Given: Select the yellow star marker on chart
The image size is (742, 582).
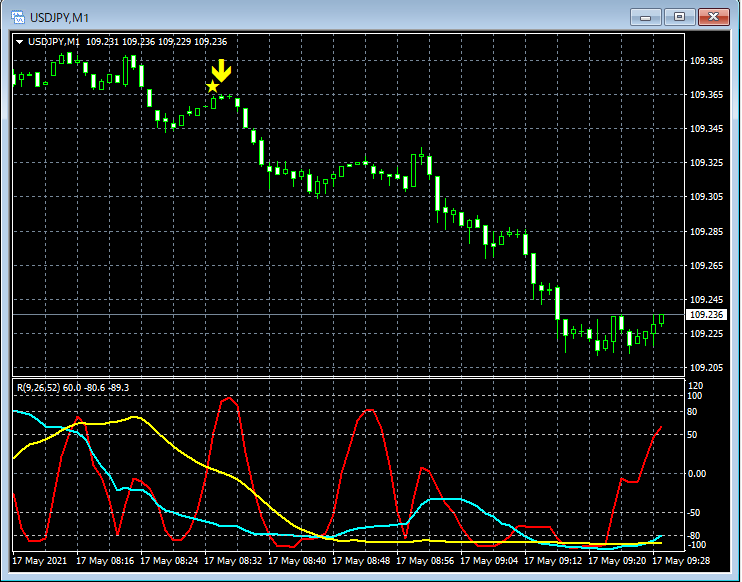Looking at the screenshot, I should click(x=212, y=87).
